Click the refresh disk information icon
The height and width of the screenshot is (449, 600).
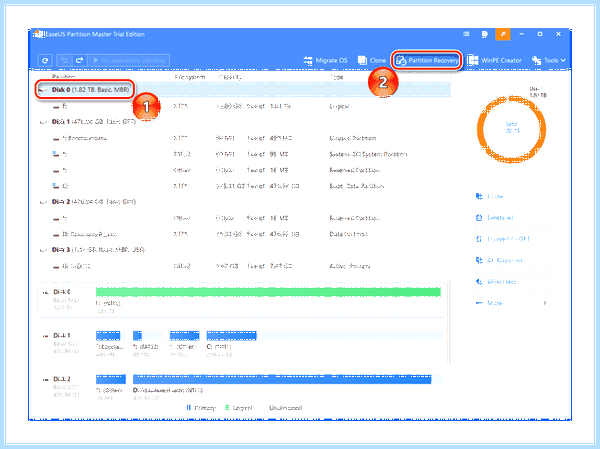[45, 60]
